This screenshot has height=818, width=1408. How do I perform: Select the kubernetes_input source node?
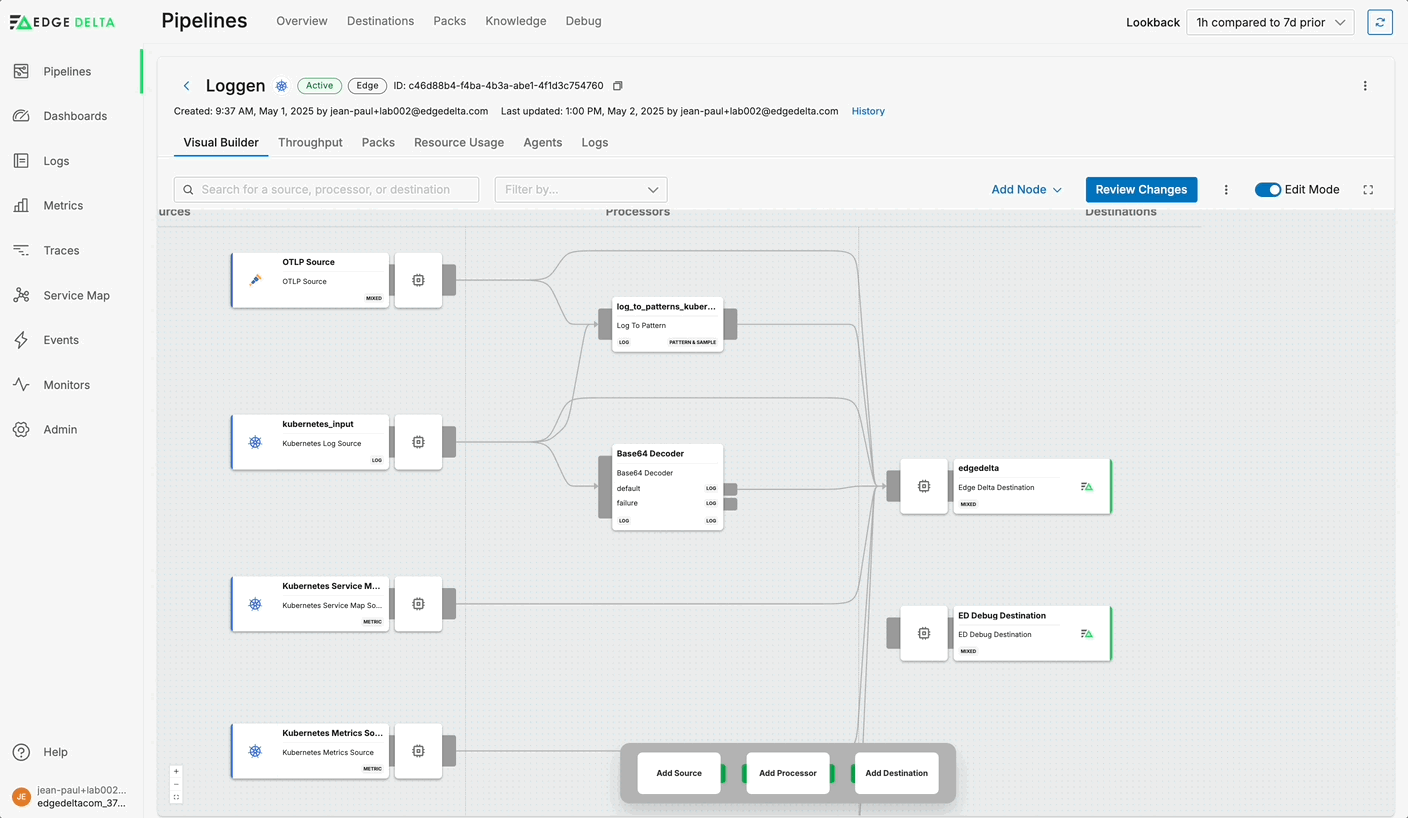pyautogui.click(x=310, y=442)
